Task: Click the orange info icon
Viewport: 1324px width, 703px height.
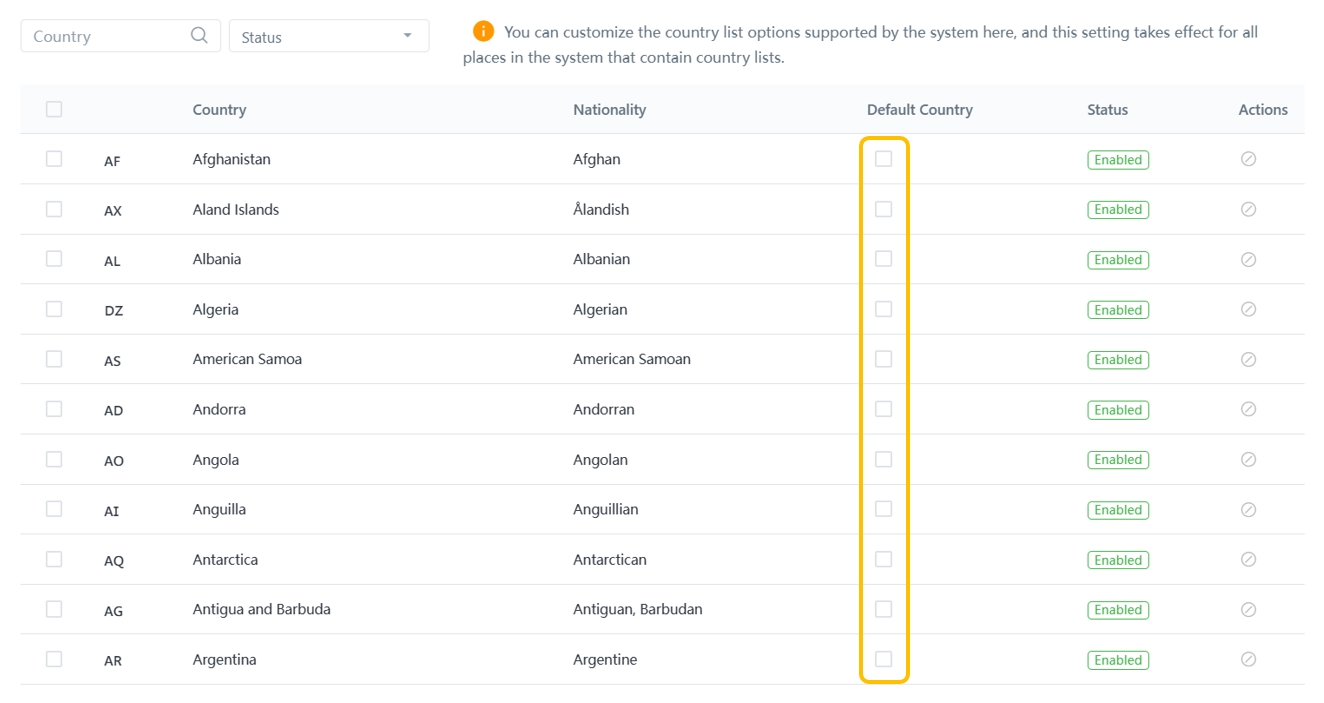Action: 484,31
